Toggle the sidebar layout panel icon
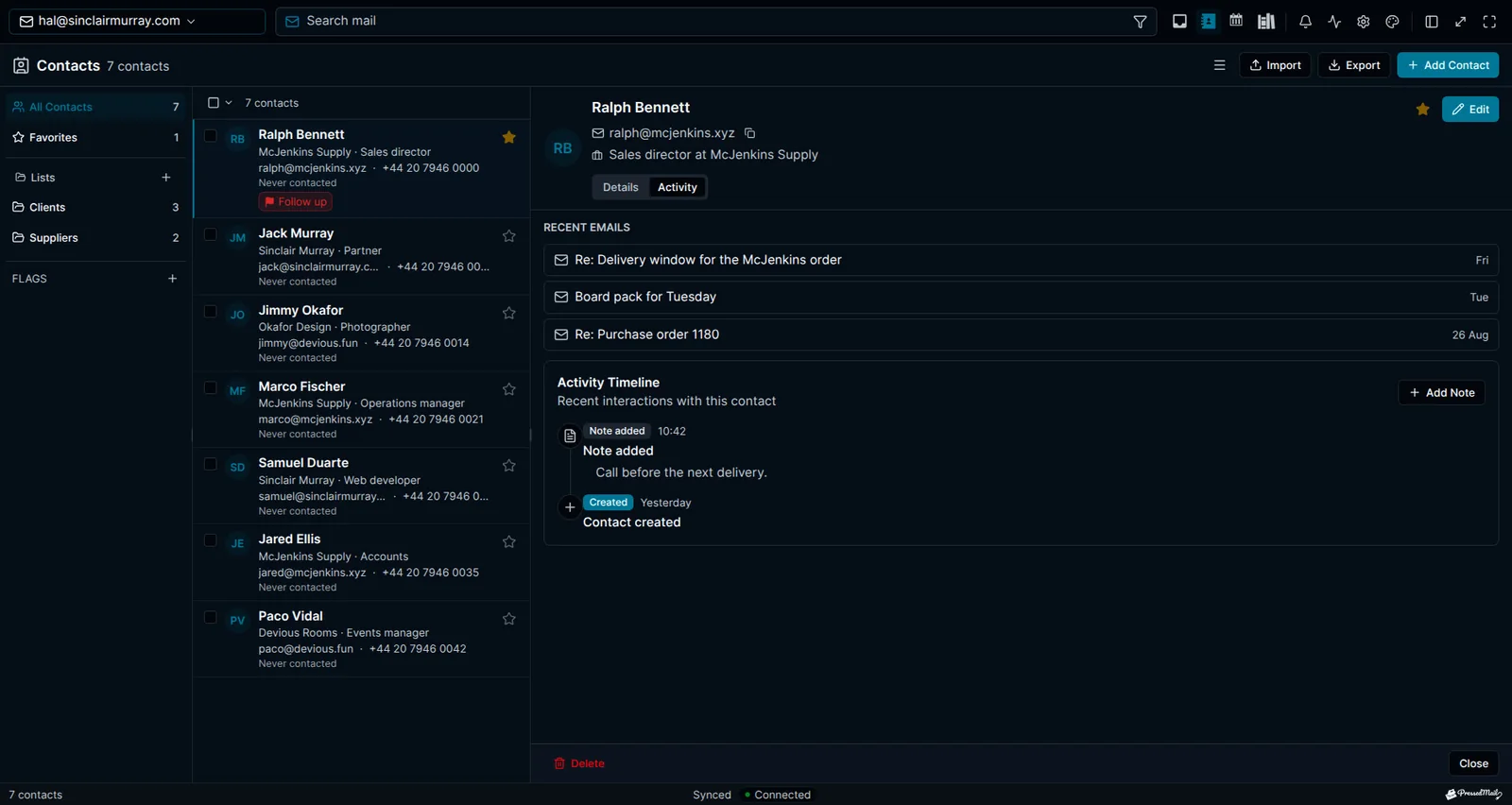This screenshot has width=1512, height=805. click(1432, 22)
